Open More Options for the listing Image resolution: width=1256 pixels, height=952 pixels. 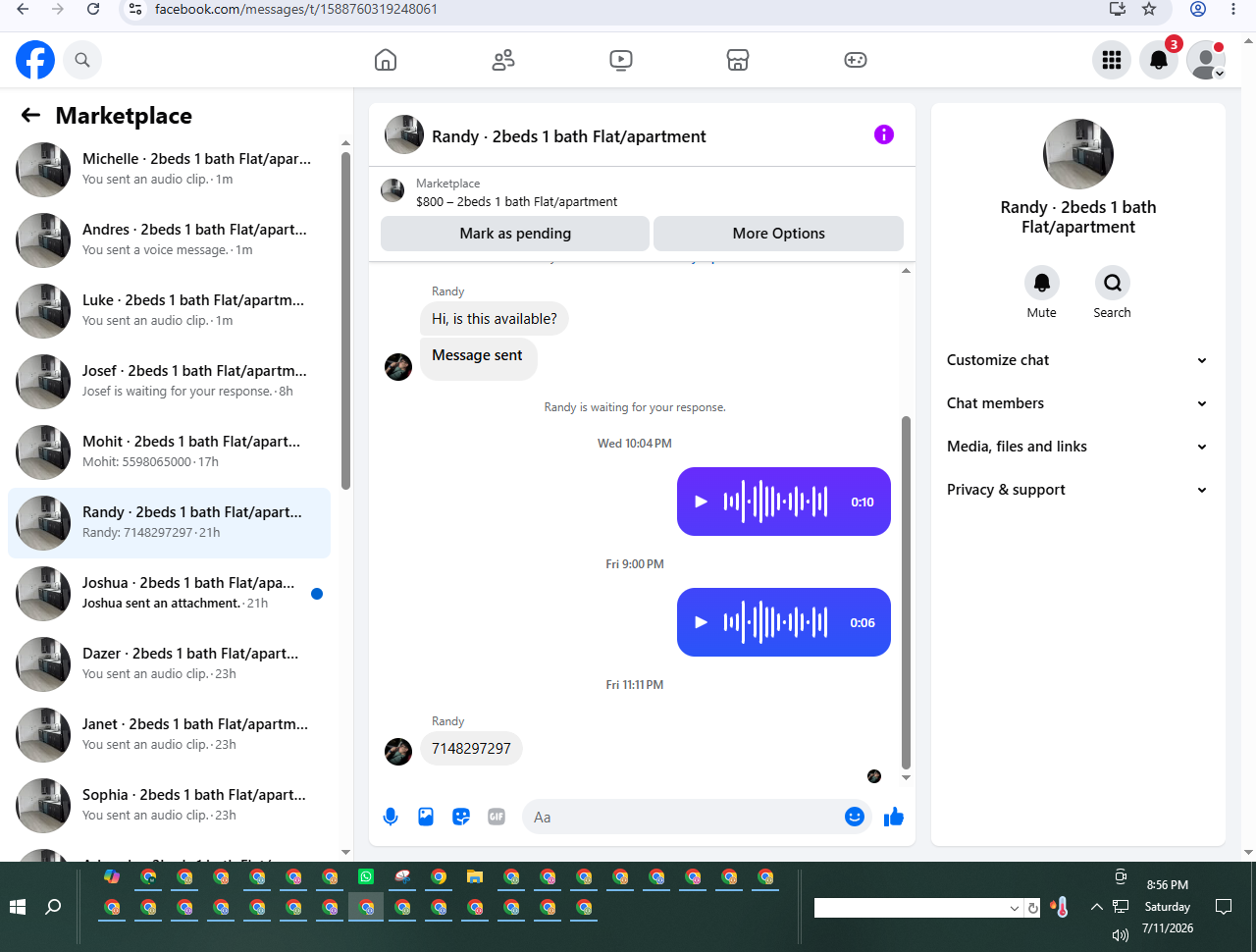778,234
